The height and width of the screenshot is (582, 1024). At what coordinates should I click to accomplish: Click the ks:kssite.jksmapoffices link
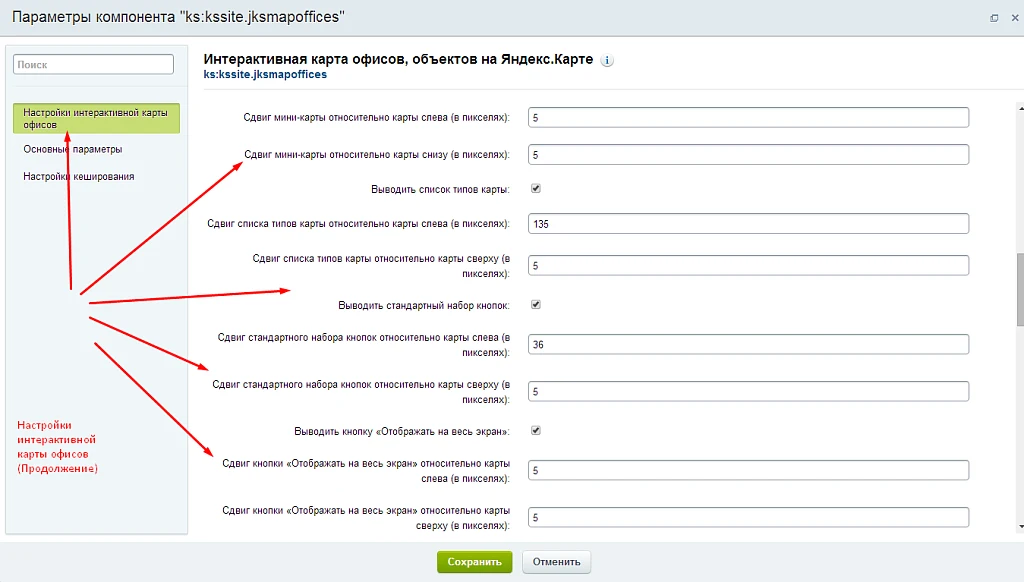coord(265,74)
